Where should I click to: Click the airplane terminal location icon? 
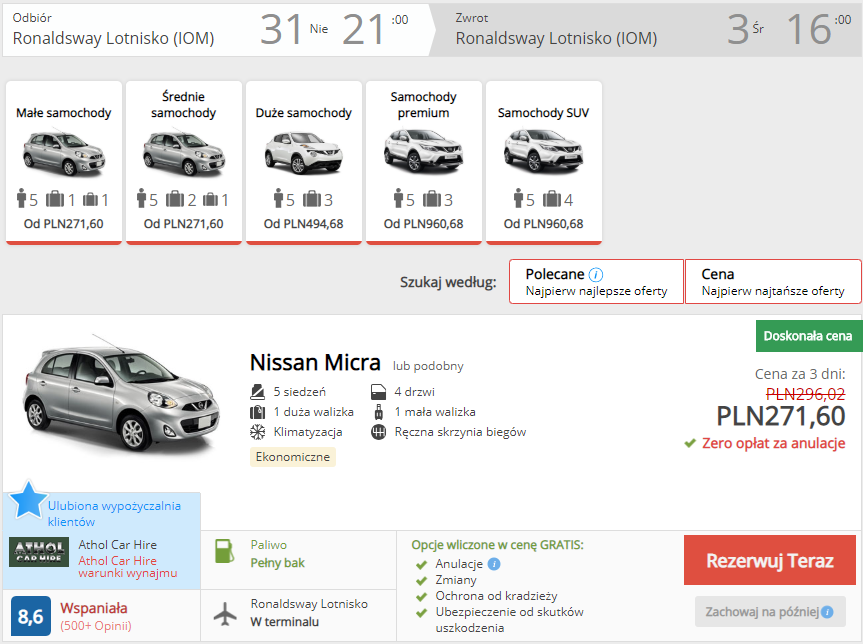click(225, 614)
